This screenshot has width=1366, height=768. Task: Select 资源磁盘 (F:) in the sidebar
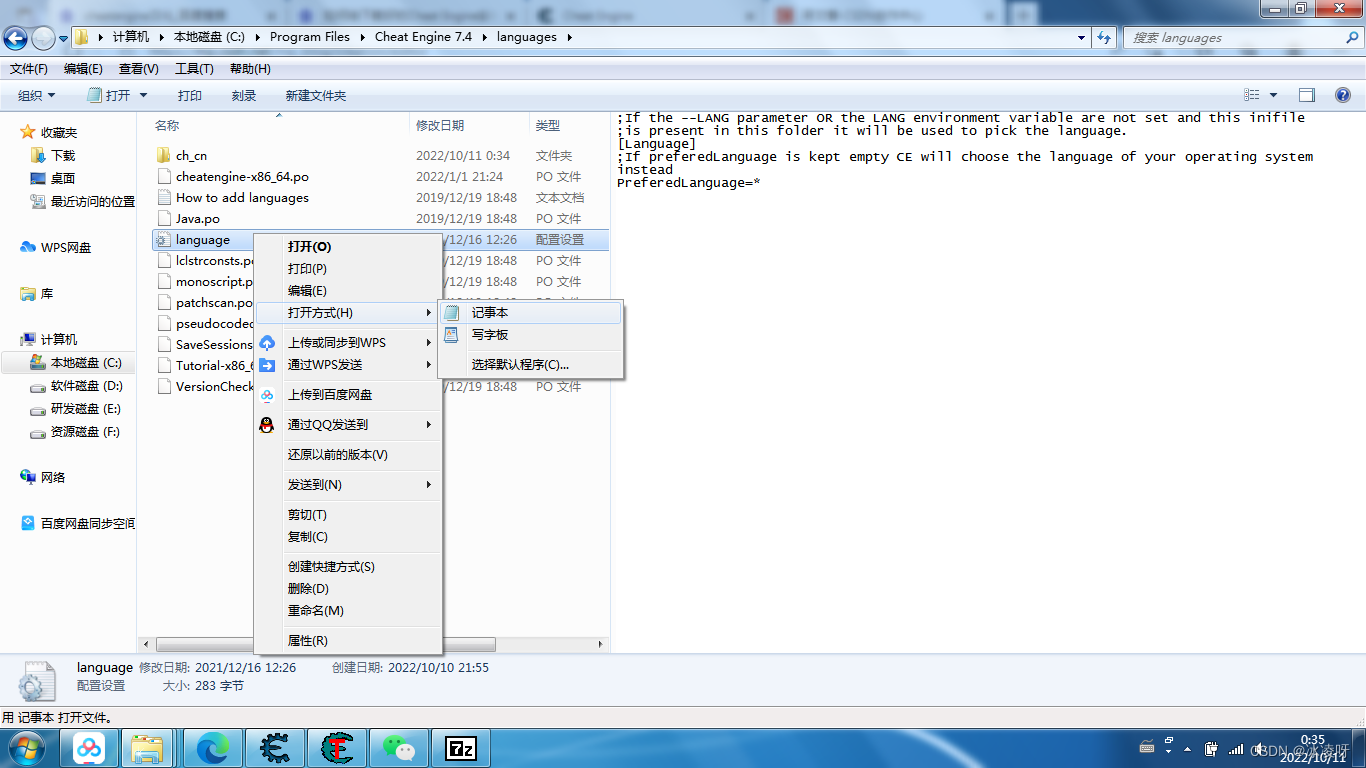76,432
